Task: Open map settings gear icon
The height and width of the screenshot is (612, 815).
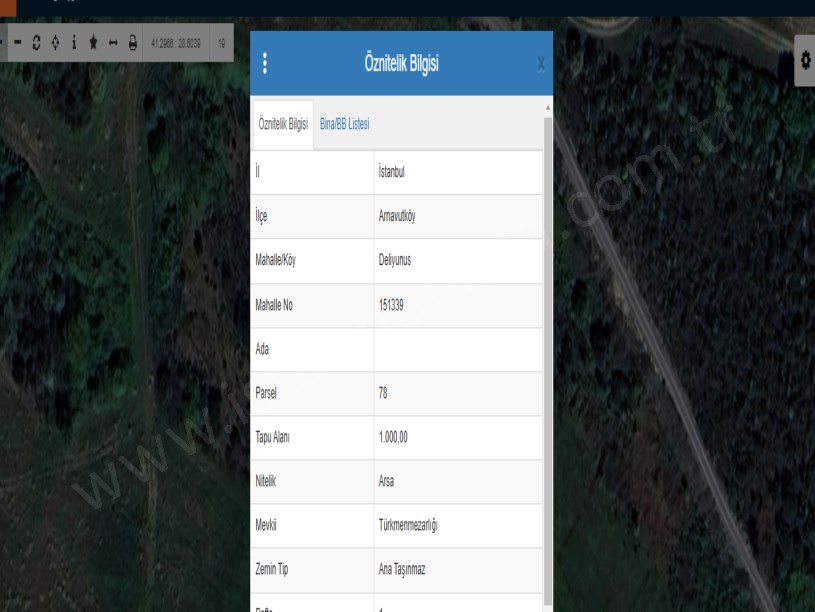Action: (x=805, y=62)
